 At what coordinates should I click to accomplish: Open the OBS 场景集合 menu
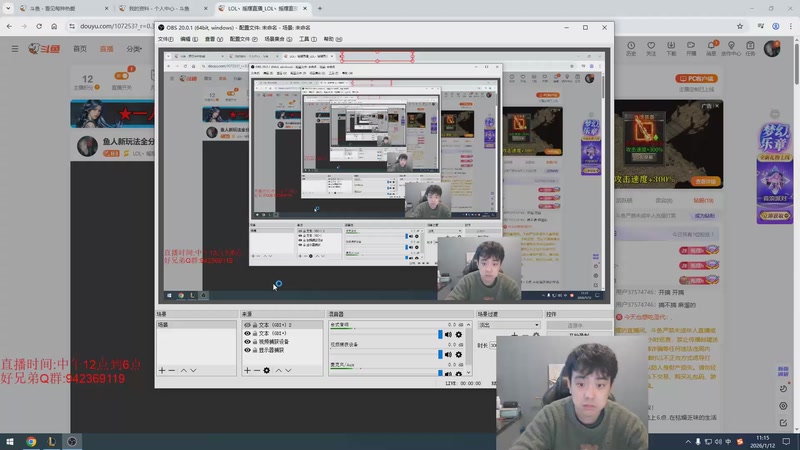tap(278, 39)
